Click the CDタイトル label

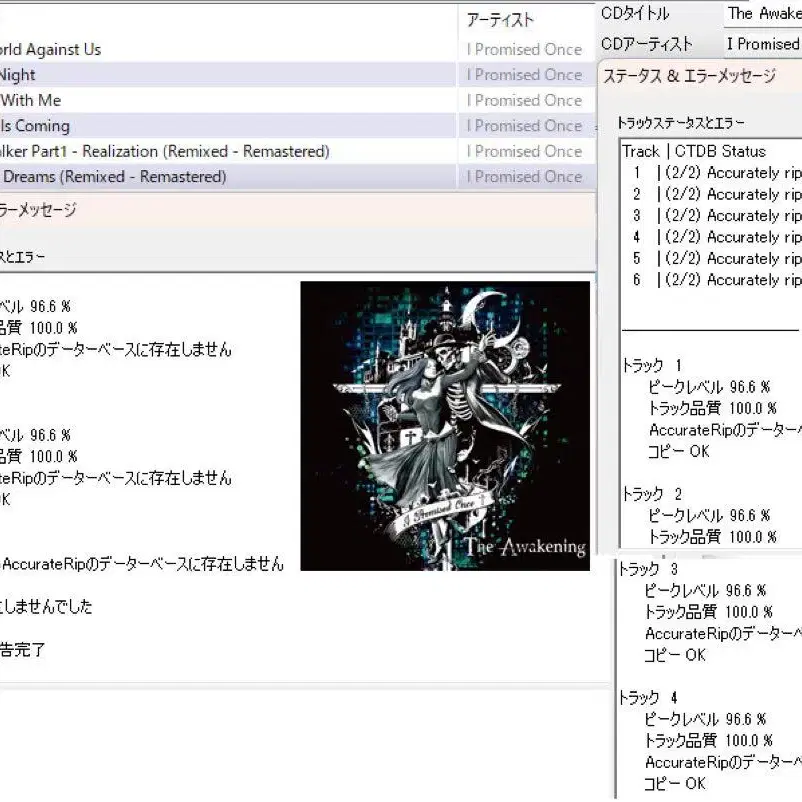tap(635, 14)
